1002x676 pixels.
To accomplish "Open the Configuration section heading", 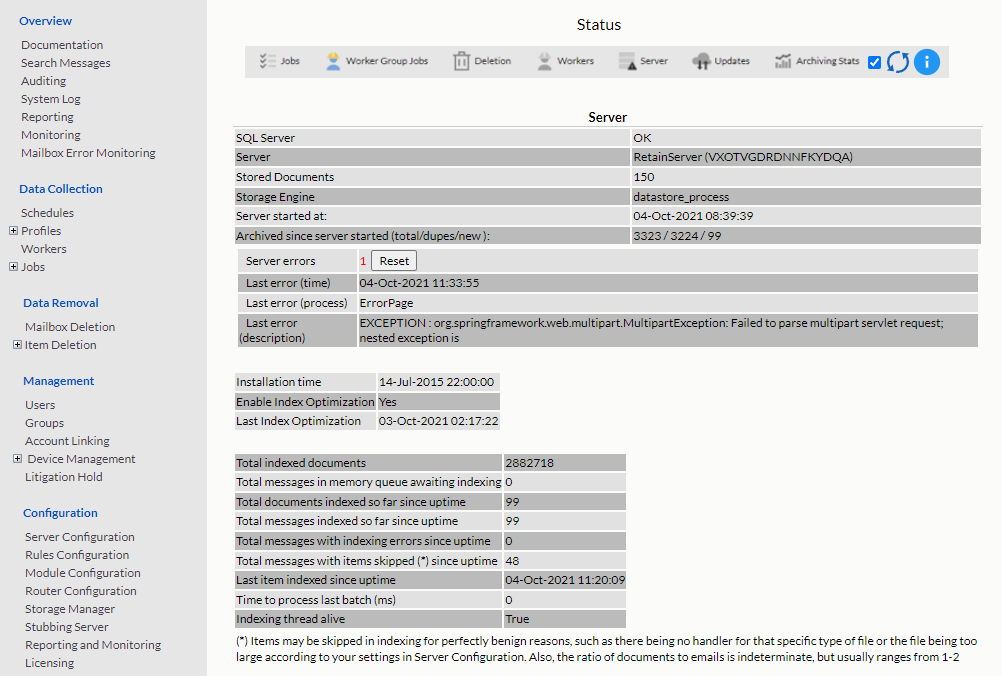I will (60, 513).
